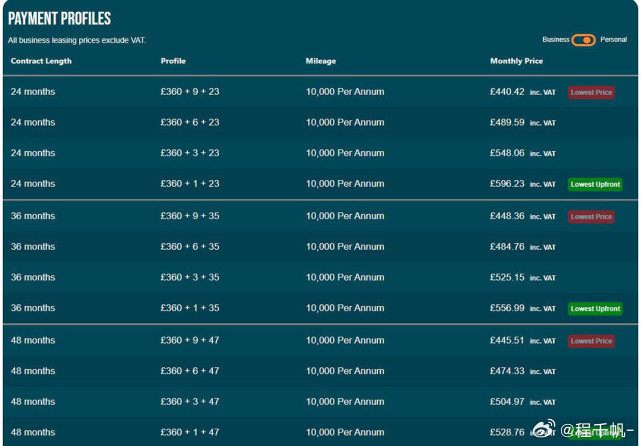The image size is (641, 446).
Task: Click the £548.06 monthly price
Action: (507, 153)
